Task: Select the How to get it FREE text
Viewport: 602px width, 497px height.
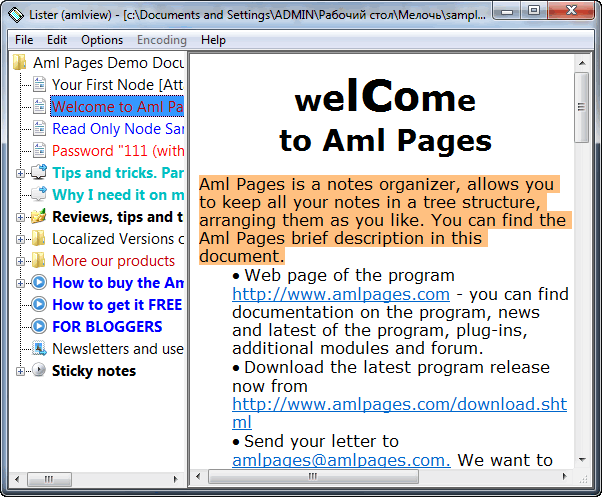Action: [x=117, y=304]
